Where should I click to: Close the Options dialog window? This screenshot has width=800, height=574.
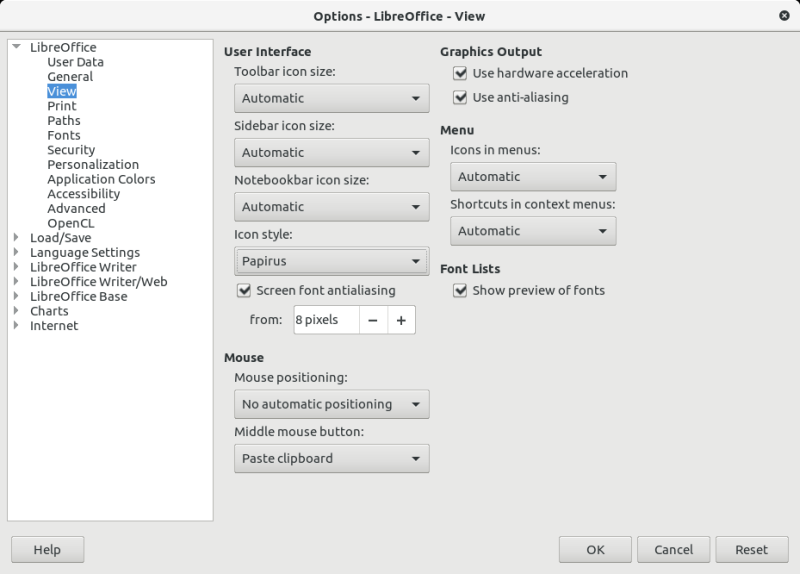click(x=782, y=15)
